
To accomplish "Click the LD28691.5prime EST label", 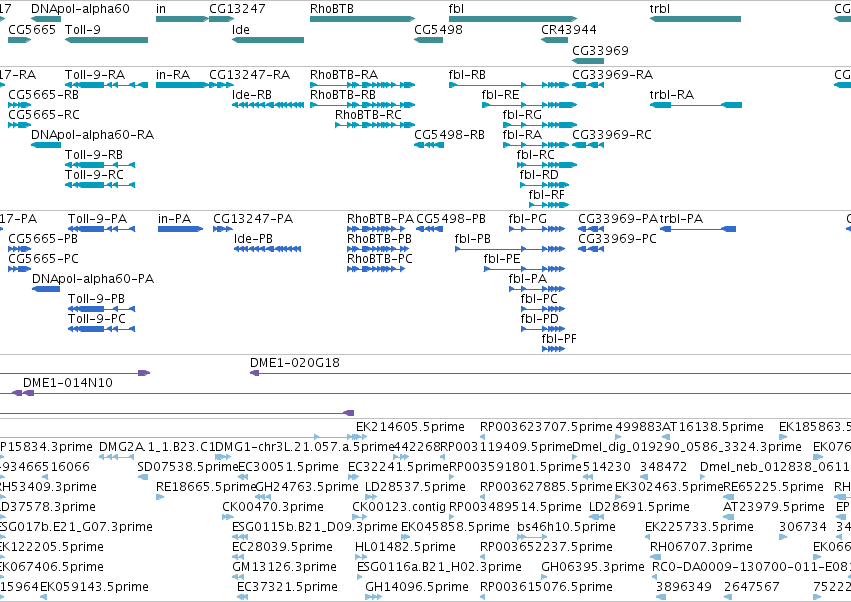I will [x=639, y=507].
